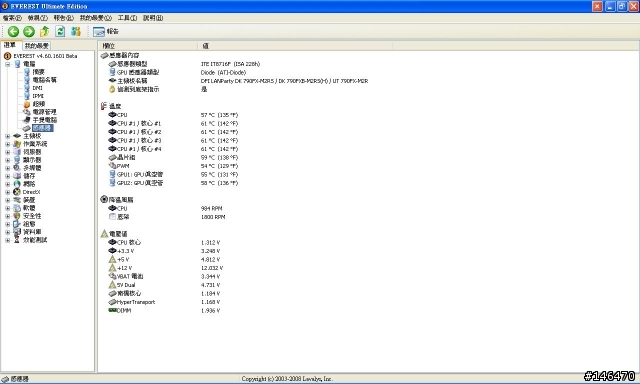Expand the 多媒體 Multimedia tree node
Screen dimensions: 640x384
pyautogui.click(x=8, y=168)
